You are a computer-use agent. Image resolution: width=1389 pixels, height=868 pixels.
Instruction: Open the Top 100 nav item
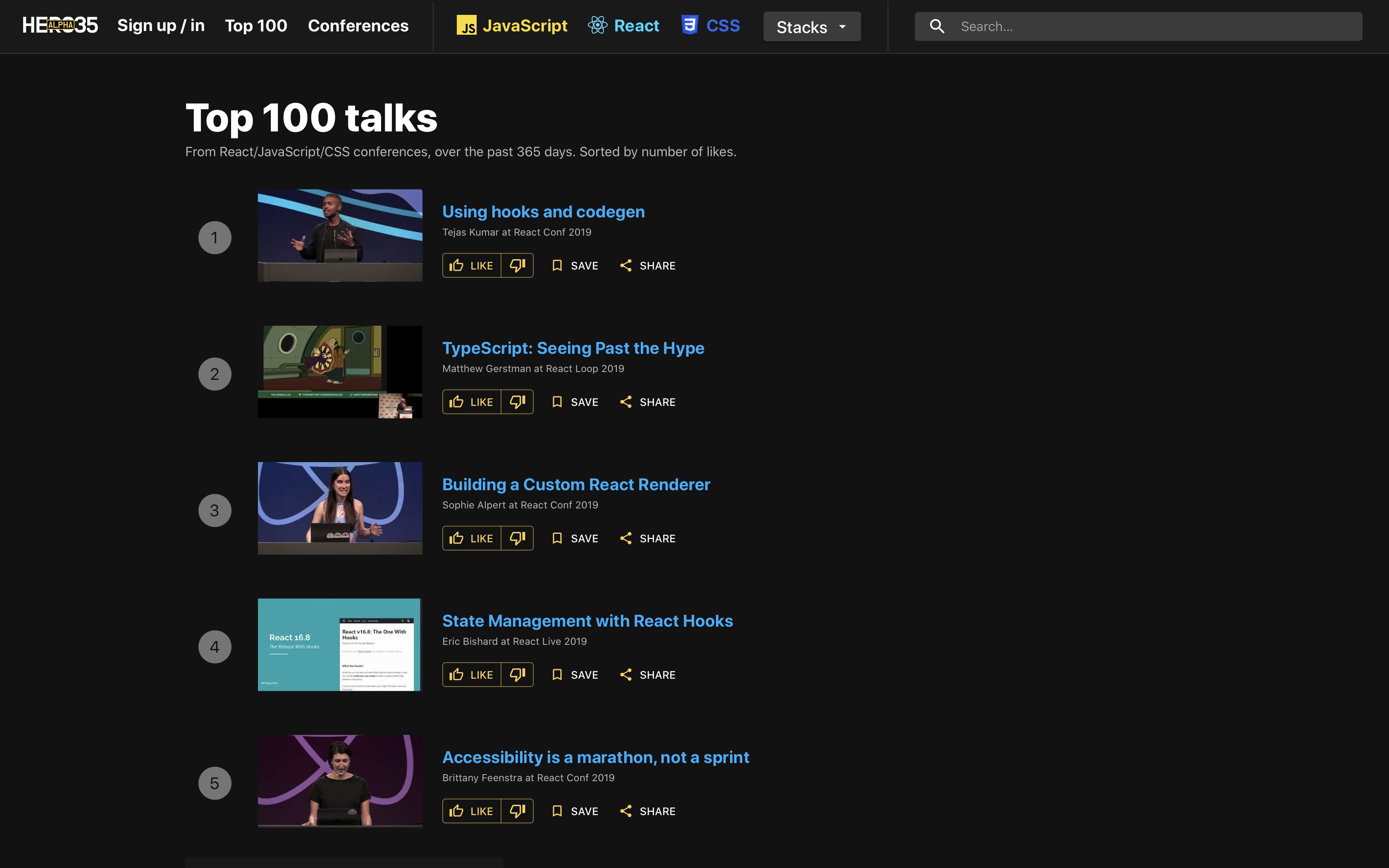click(x=256, y=25)
